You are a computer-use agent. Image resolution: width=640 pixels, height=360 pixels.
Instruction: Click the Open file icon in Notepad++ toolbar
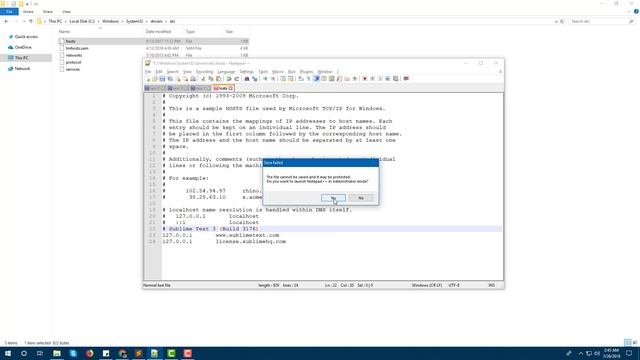click(155, 79)
